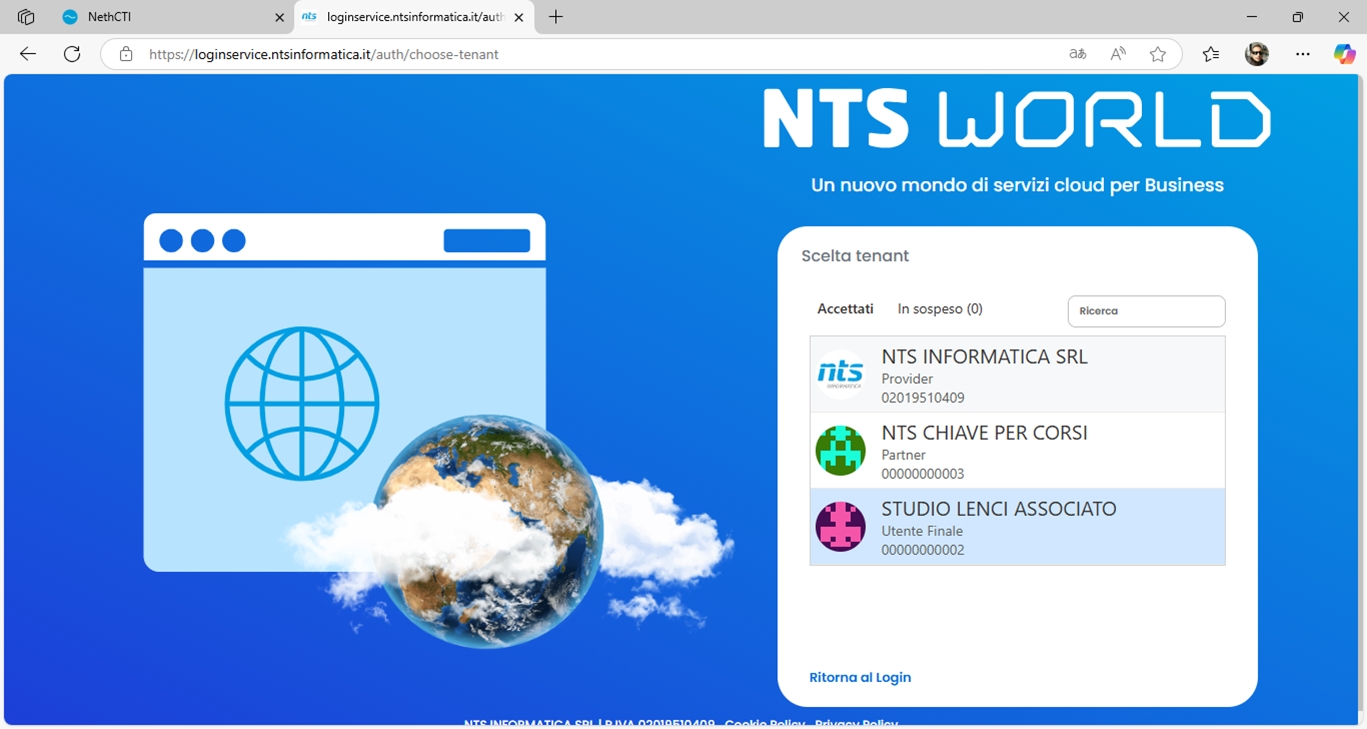
Task: Open the translate page icon in address bar
Action: pos(1078,54)
